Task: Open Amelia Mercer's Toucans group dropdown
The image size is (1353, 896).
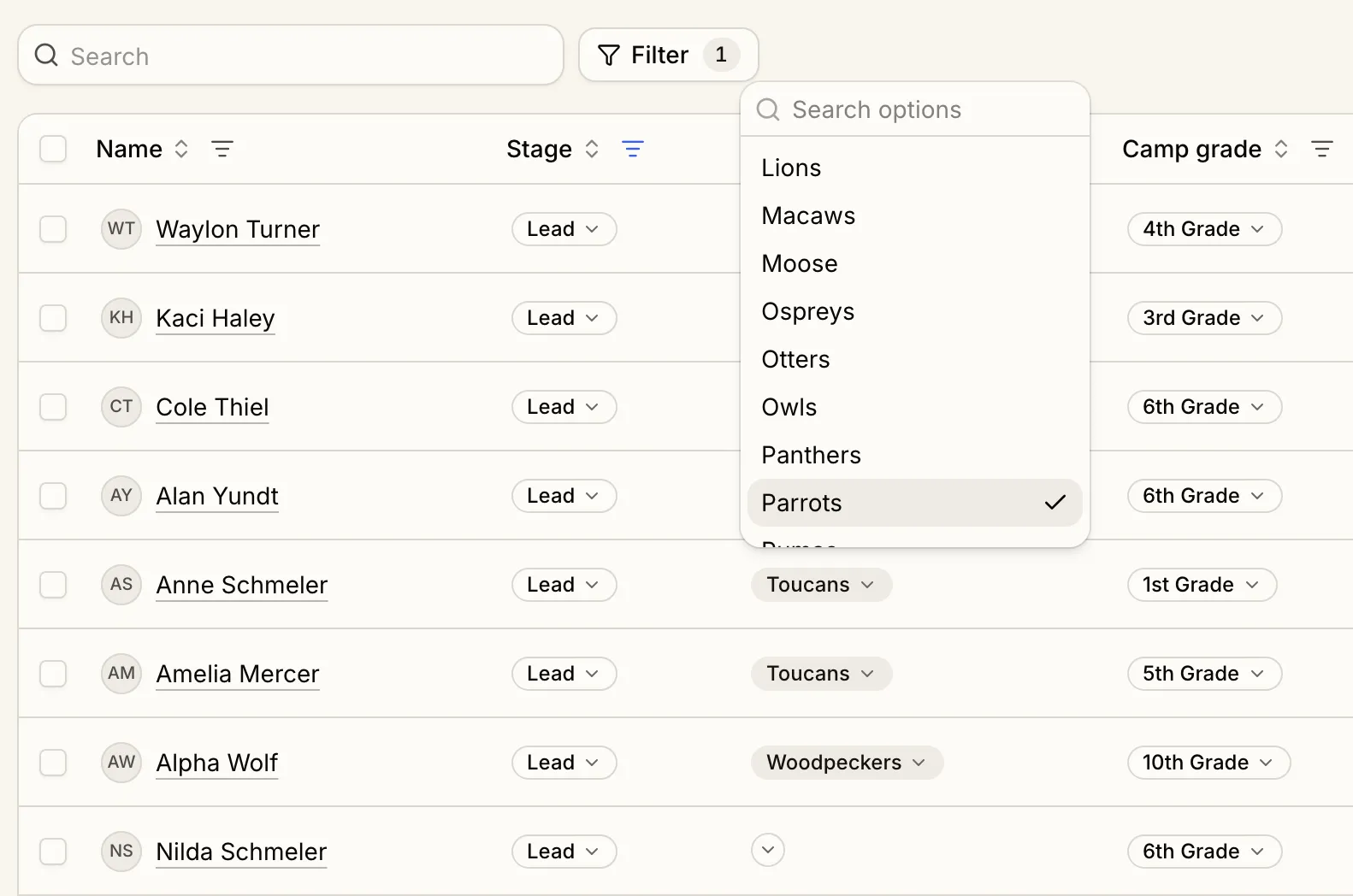Action: [821, 674]
